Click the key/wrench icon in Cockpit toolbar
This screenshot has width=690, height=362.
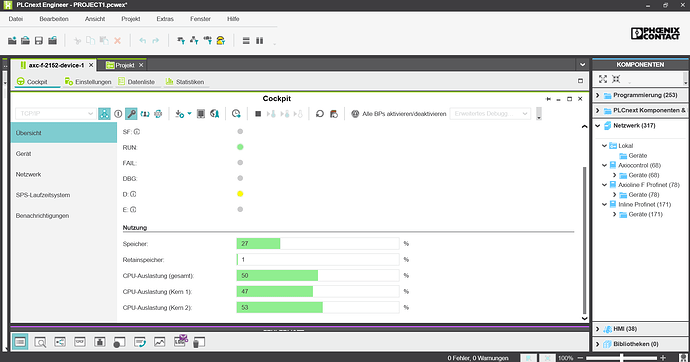131,113
